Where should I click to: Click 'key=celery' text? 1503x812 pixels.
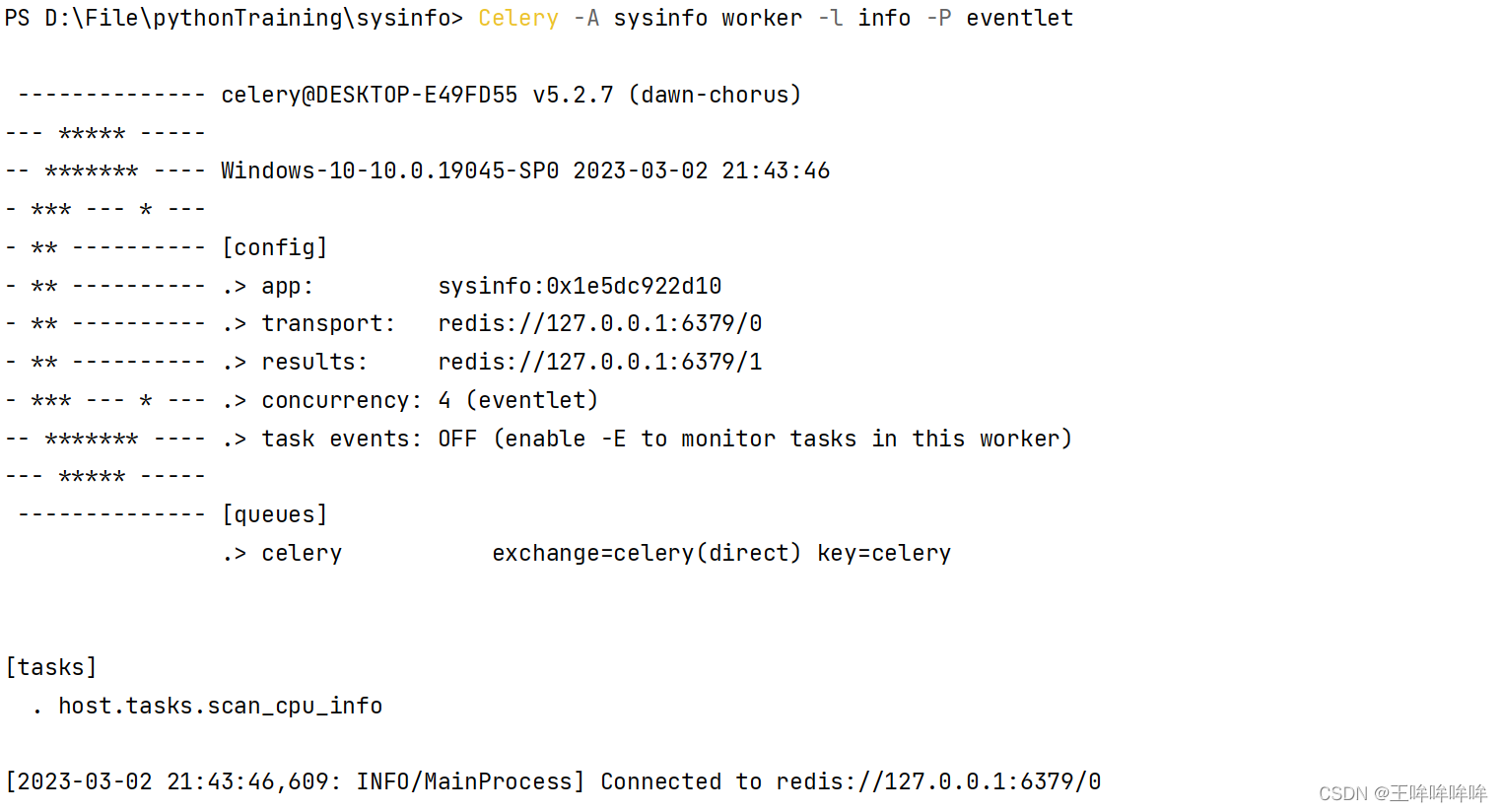(x=884, y=554)
